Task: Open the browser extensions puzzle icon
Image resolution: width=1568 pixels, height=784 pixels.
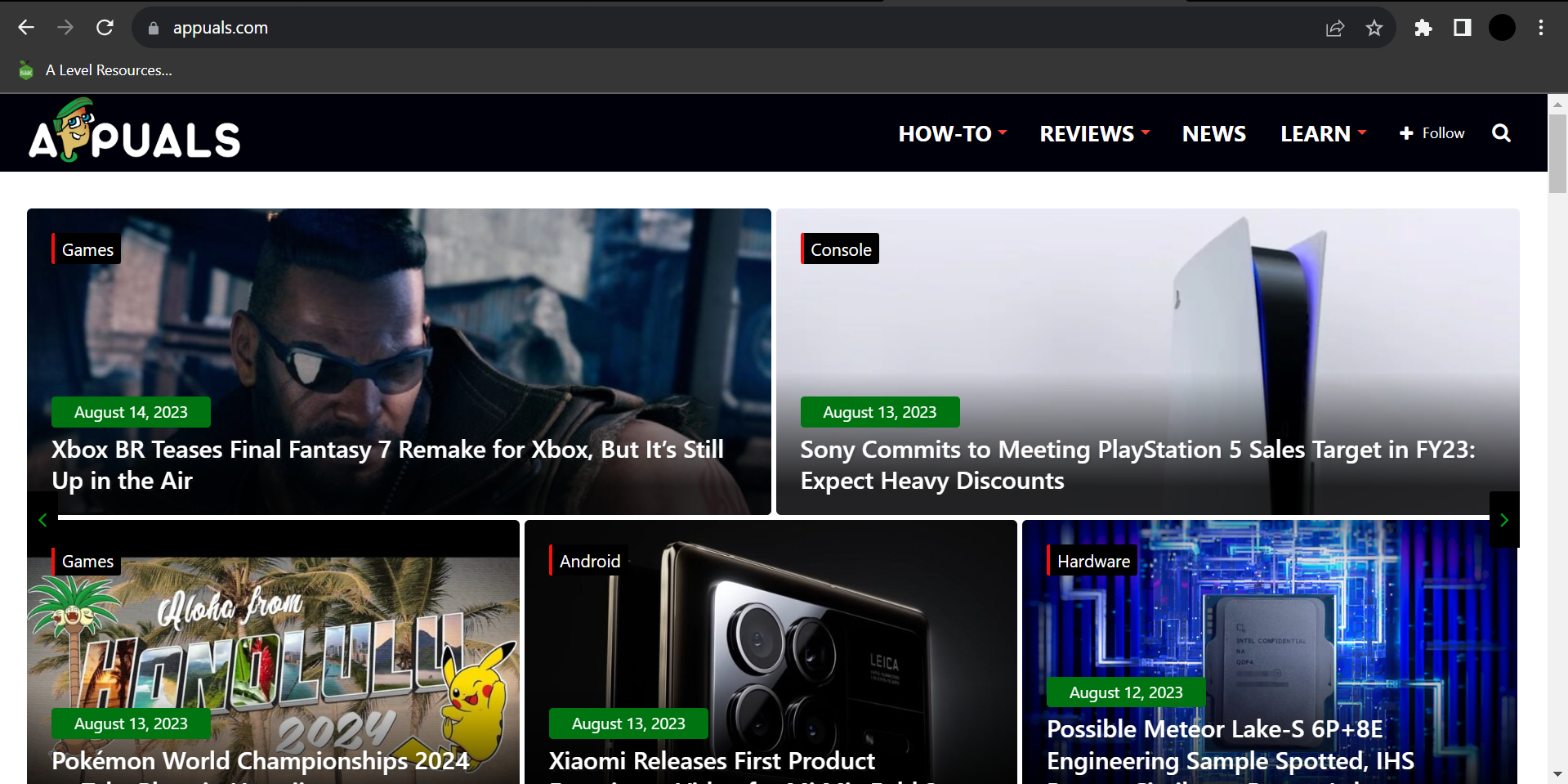Action: [x=1423, y=28]
